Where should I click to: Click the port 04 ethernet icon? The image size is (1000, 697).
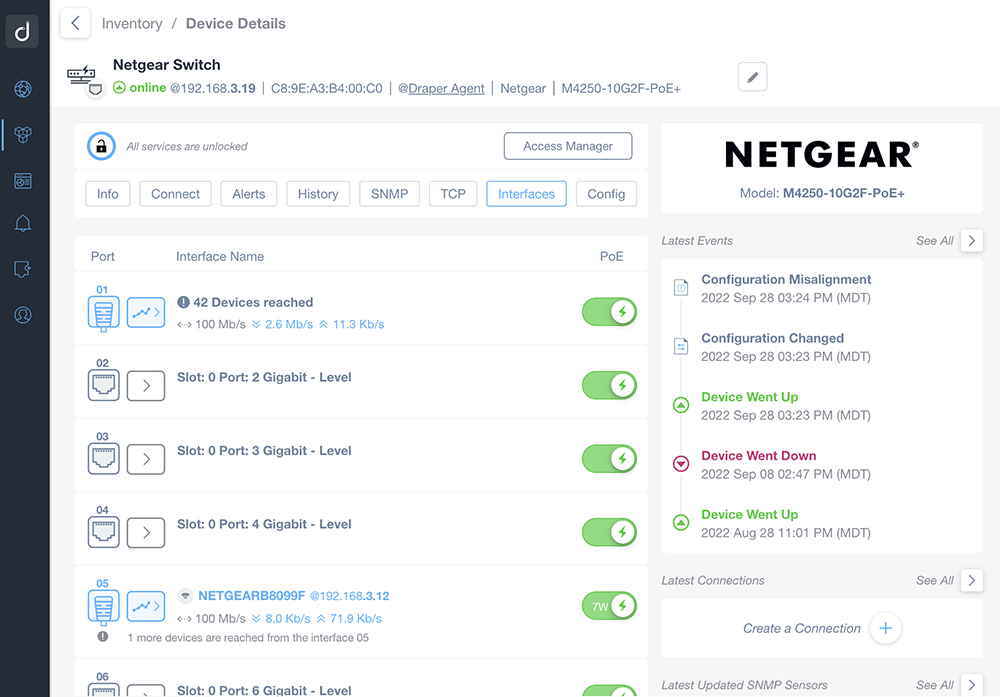103,532
